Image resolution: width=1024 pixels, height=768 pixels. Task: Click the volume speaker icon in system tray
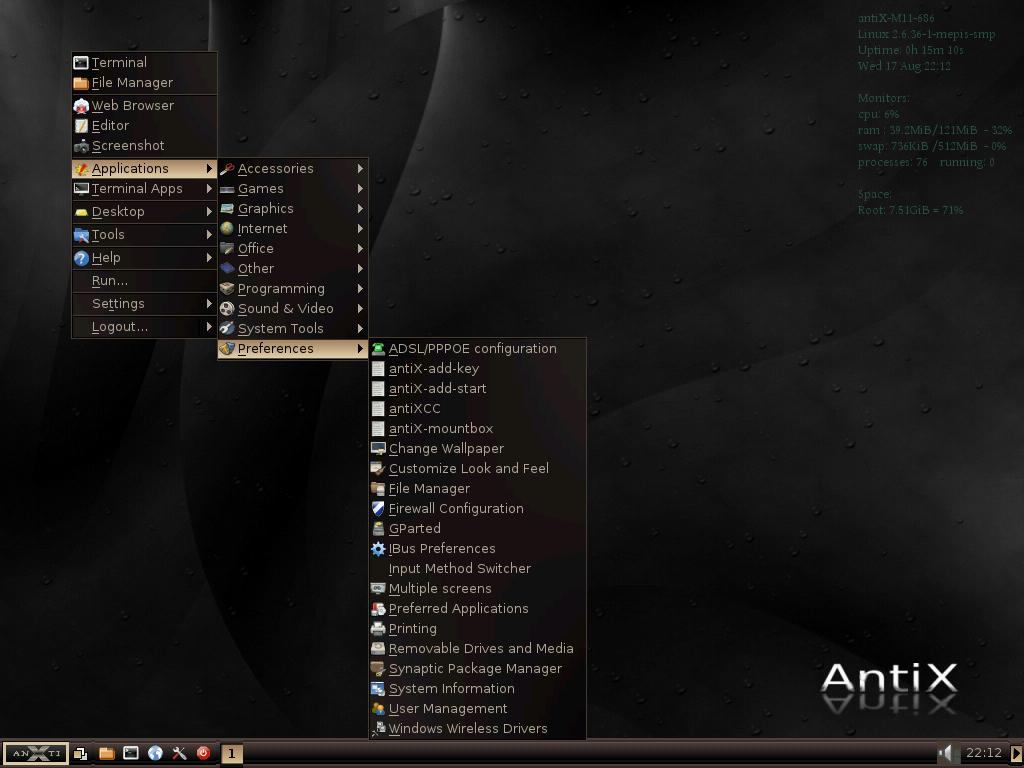[x=946, y=754]
